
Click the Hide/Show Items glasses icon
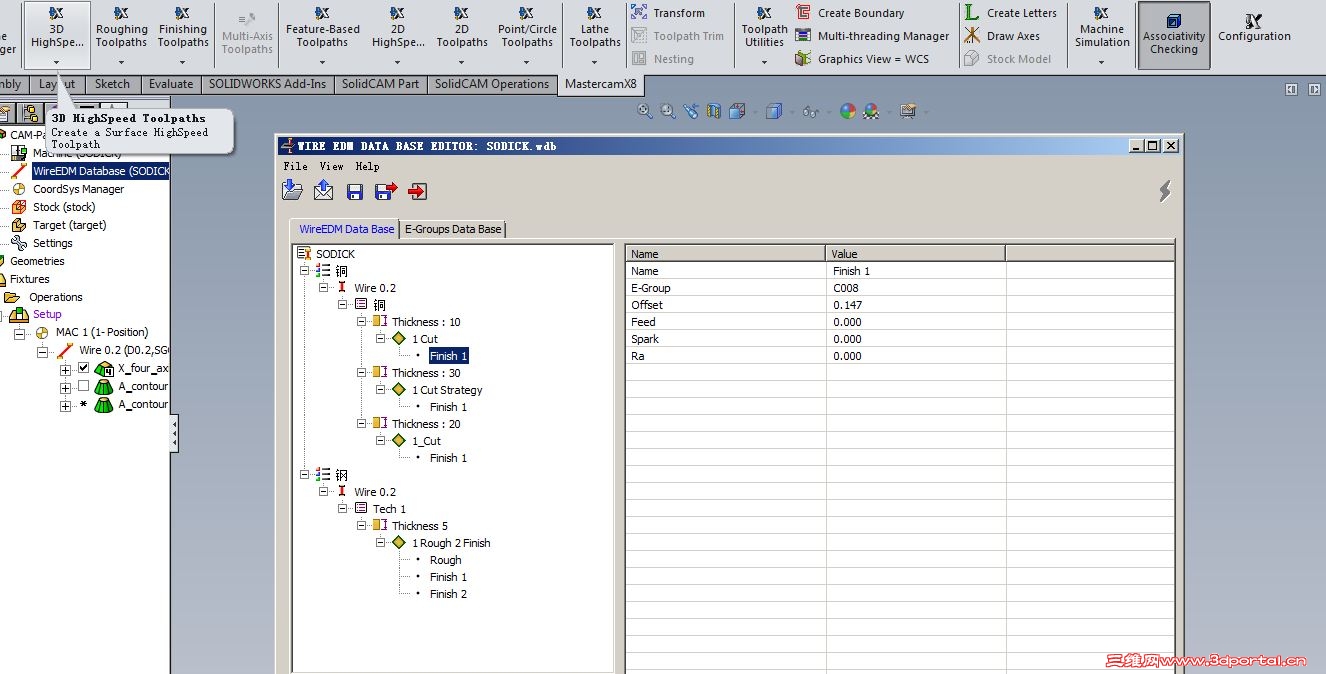pos(810,111)
